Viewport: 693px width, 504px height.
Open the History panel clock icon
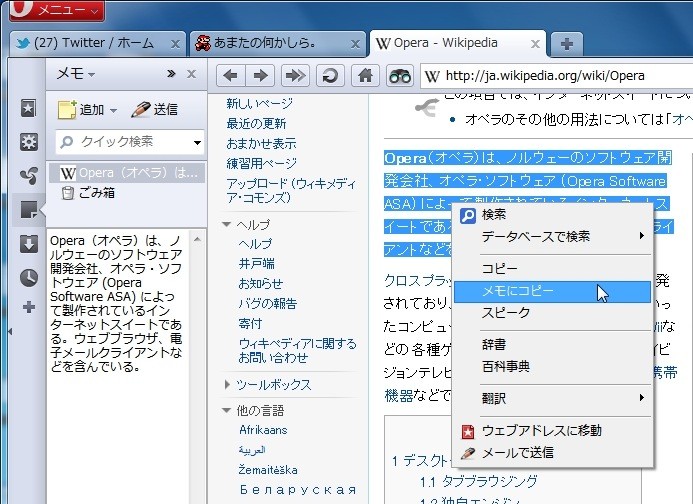(x=29, y=278)
